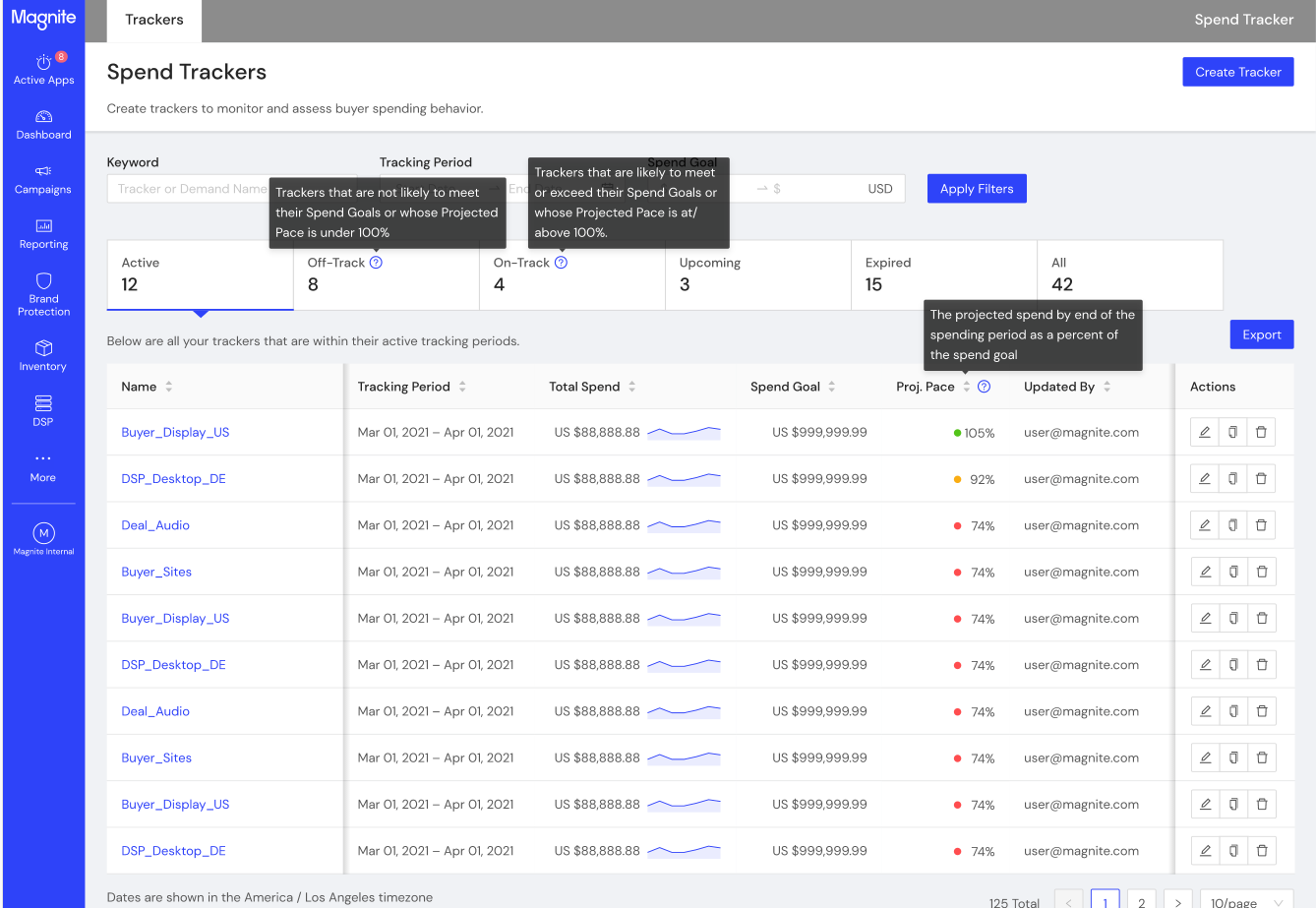Click the "125 Total" count text
Screen dimensions: 1316x908
(x=1014, y=902)
